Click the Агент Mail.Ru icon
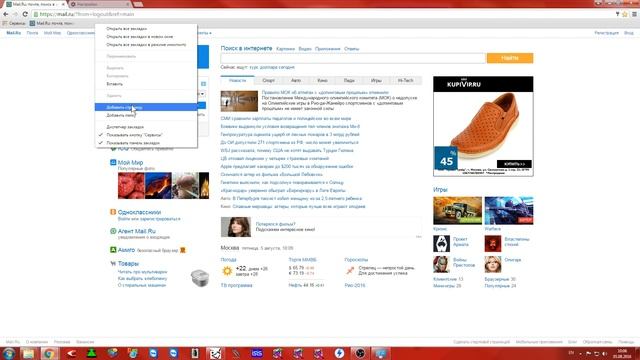This screenshot has width=640, height=360. (x=113, y=231)
